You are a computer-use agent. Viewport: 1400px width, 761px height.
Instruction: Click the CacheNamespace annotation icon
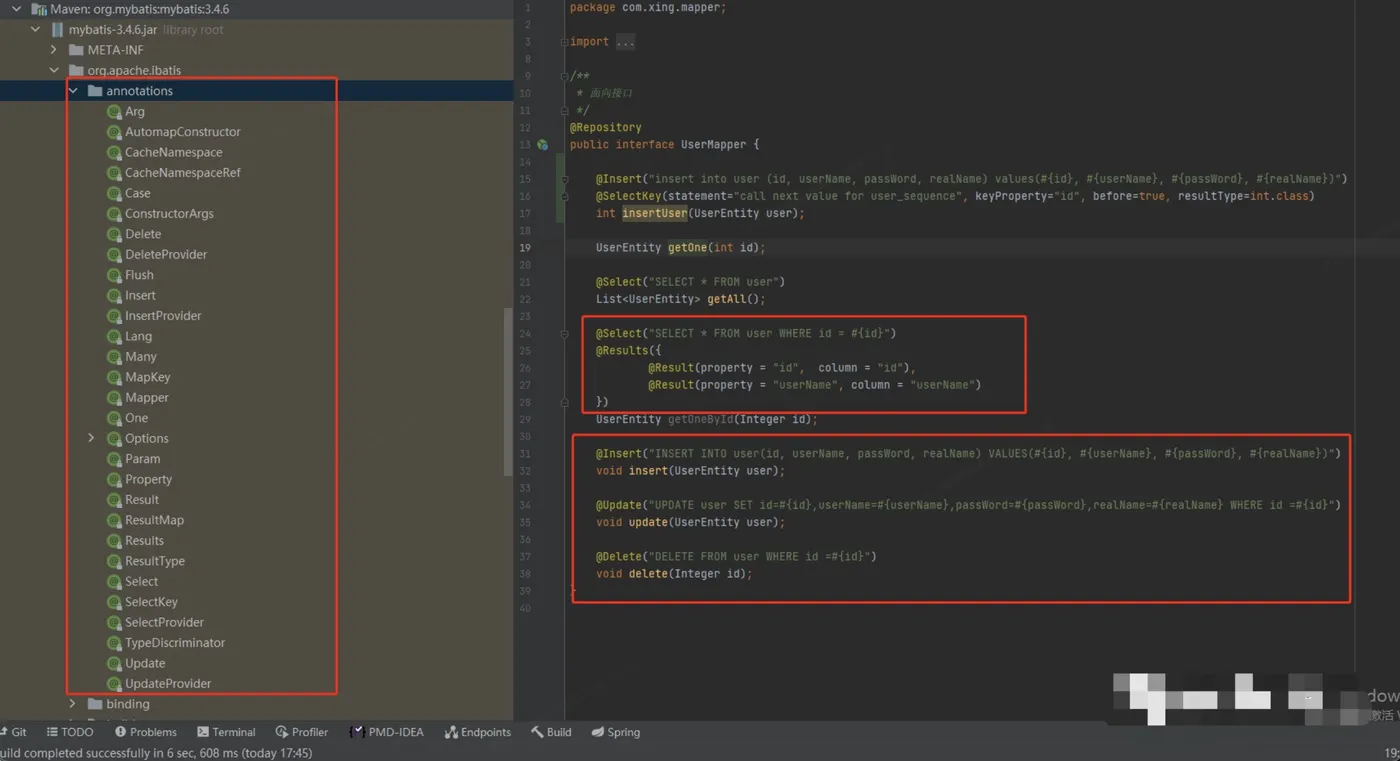[114, 153]
